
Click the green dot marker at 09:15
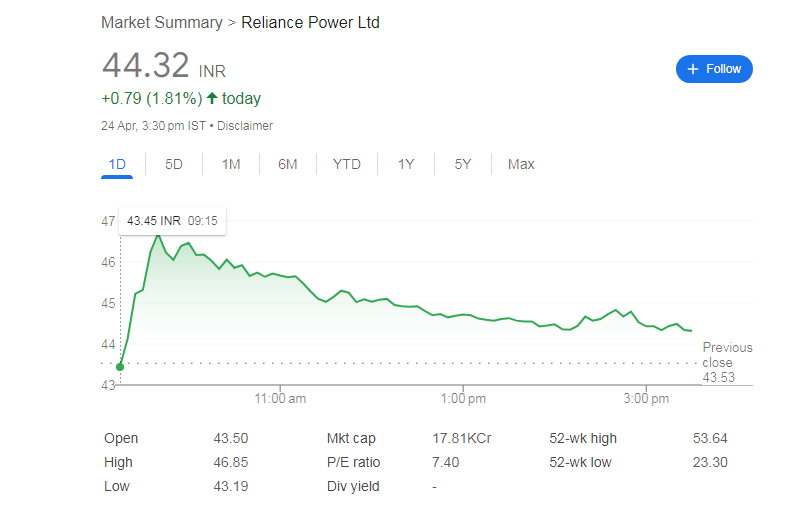click(x=120, y=367)
